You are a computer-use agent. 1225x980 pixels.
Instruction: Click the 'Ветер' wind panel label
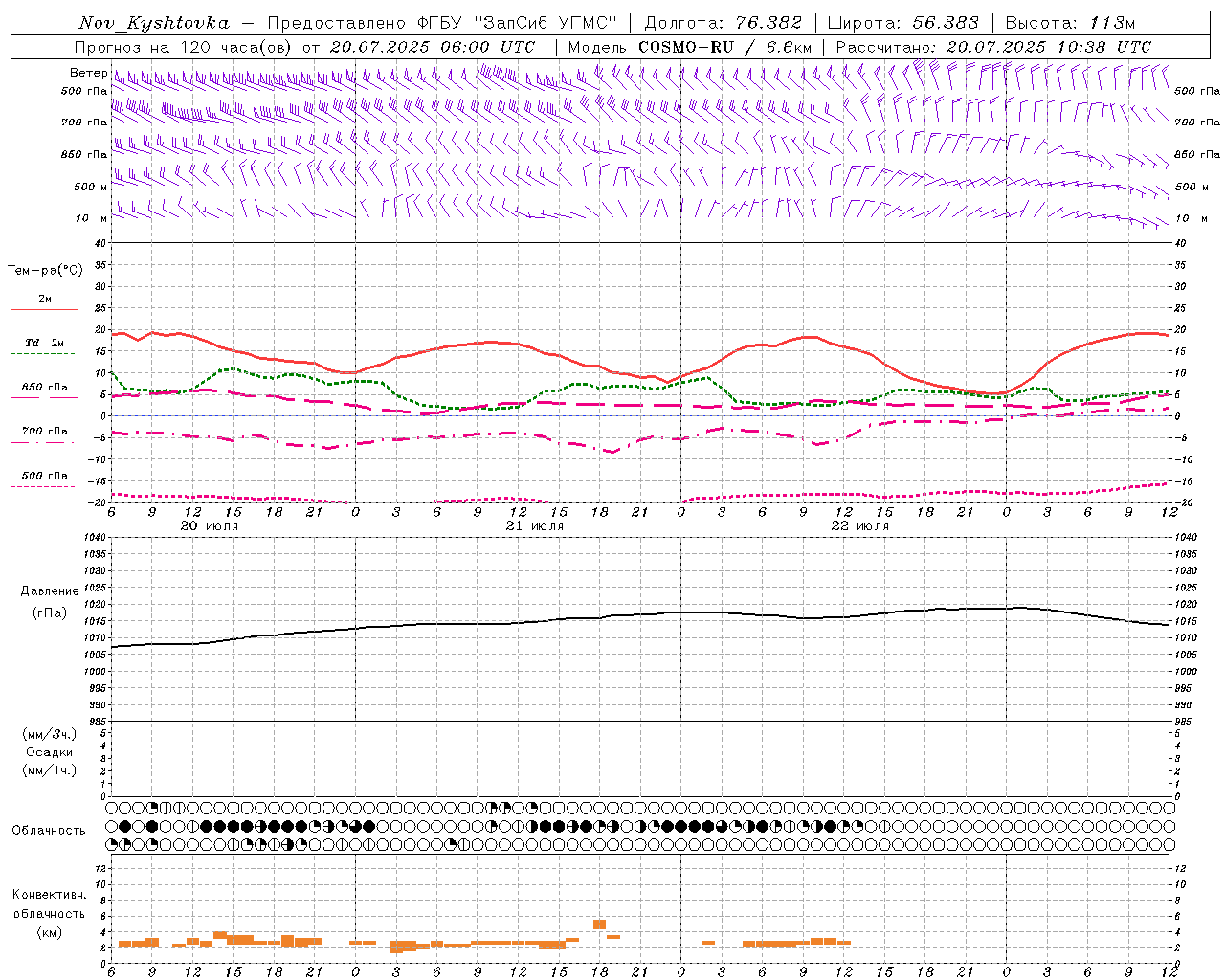[88, 73]
